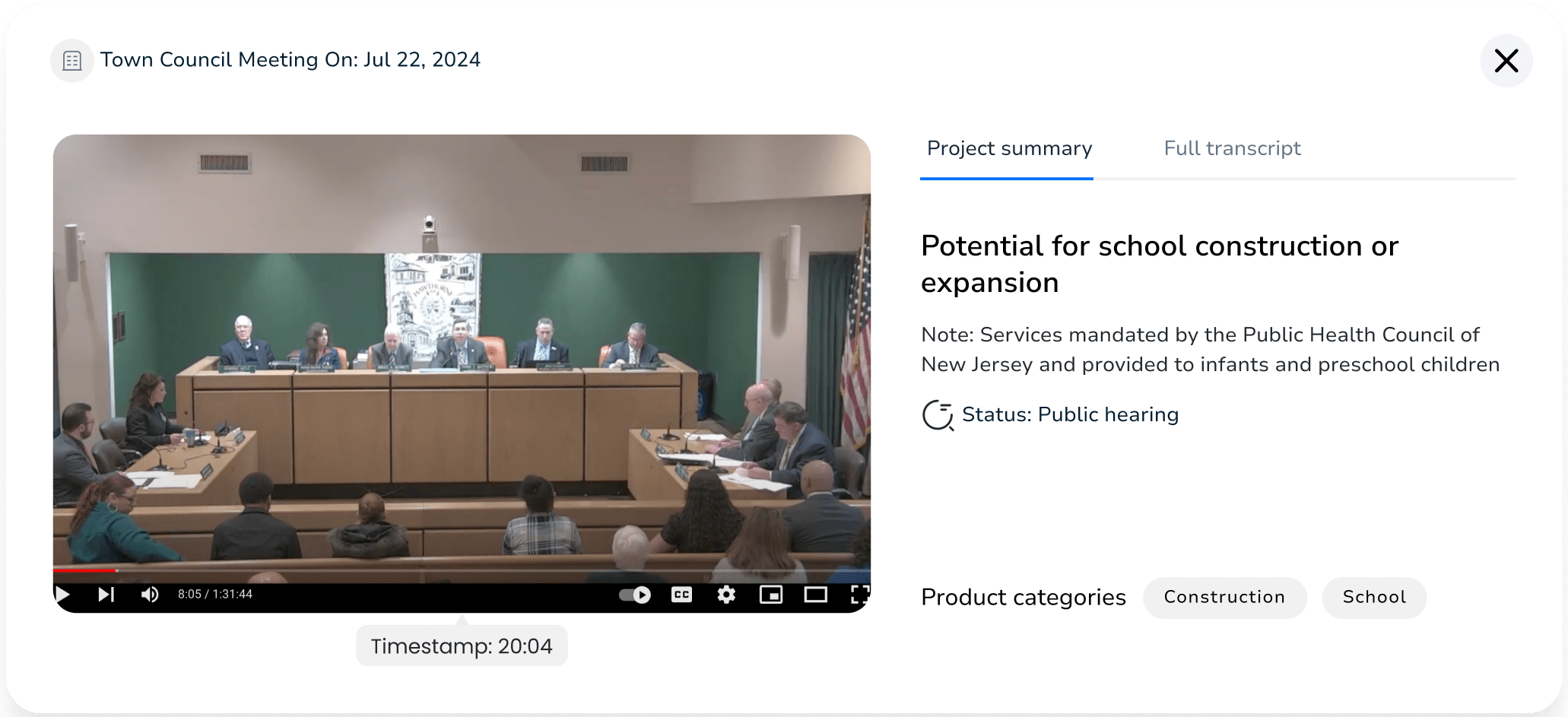Select the Project summary tab
The image size is (1568, 717).
(x=1009, y=148)
